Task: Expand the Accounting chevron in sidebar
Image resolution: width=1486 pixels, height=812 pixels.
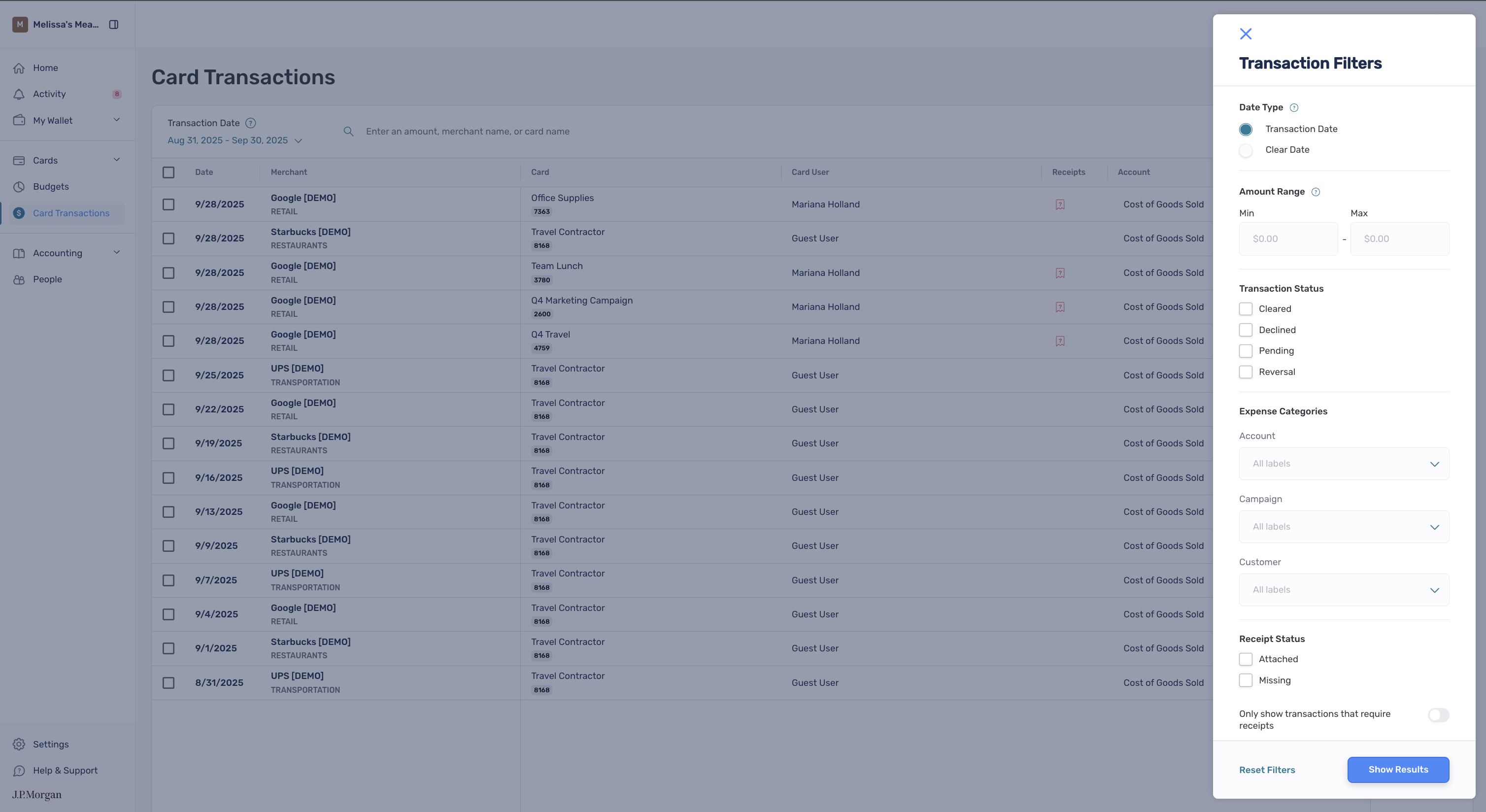Action: click(117, 252)
